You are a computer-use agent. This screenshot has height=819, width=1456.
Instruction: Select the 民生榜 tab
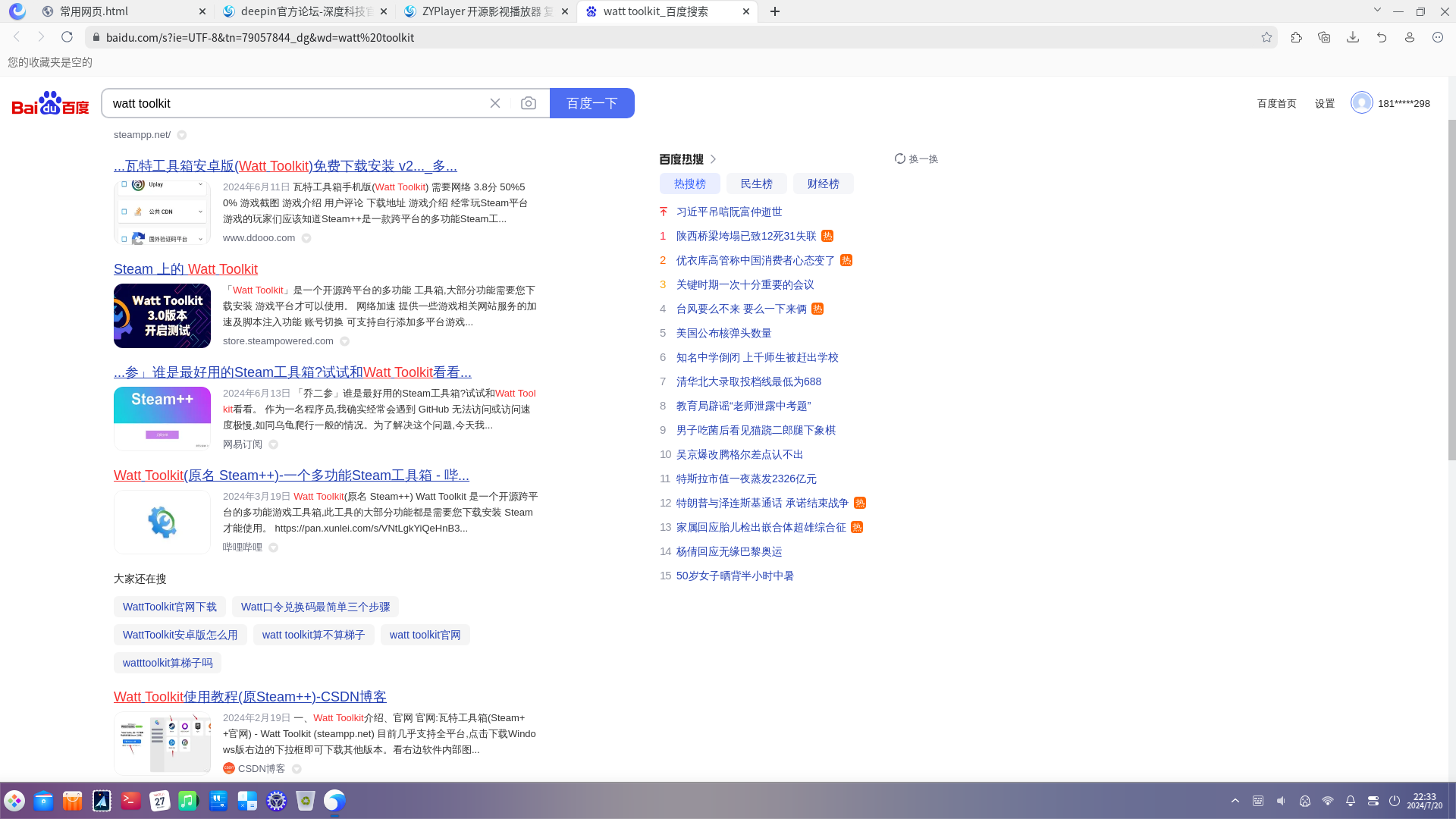tap(757, 184)
